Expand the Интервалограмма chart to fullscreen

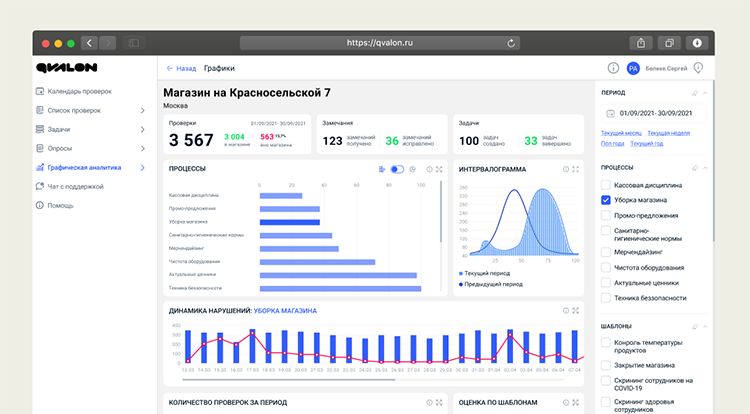[x=576, y=169]
